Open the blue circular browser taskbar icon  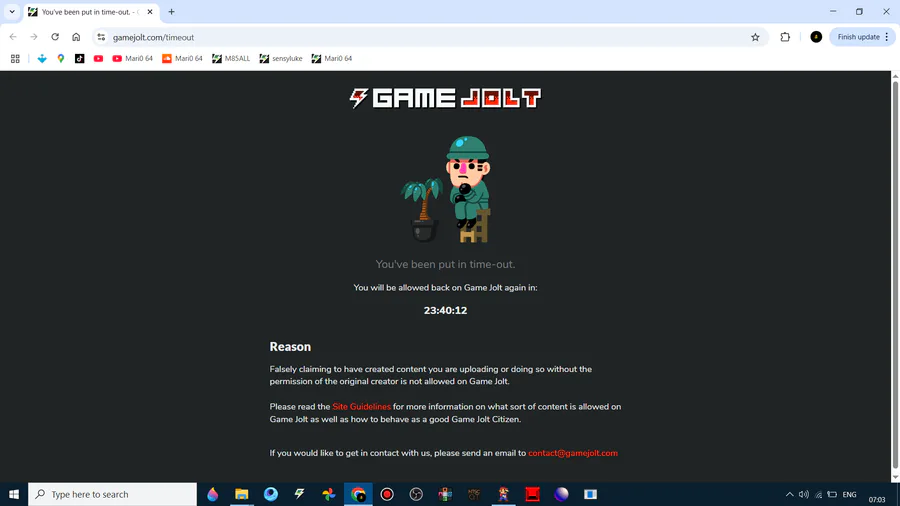click(x=271, y=494)
